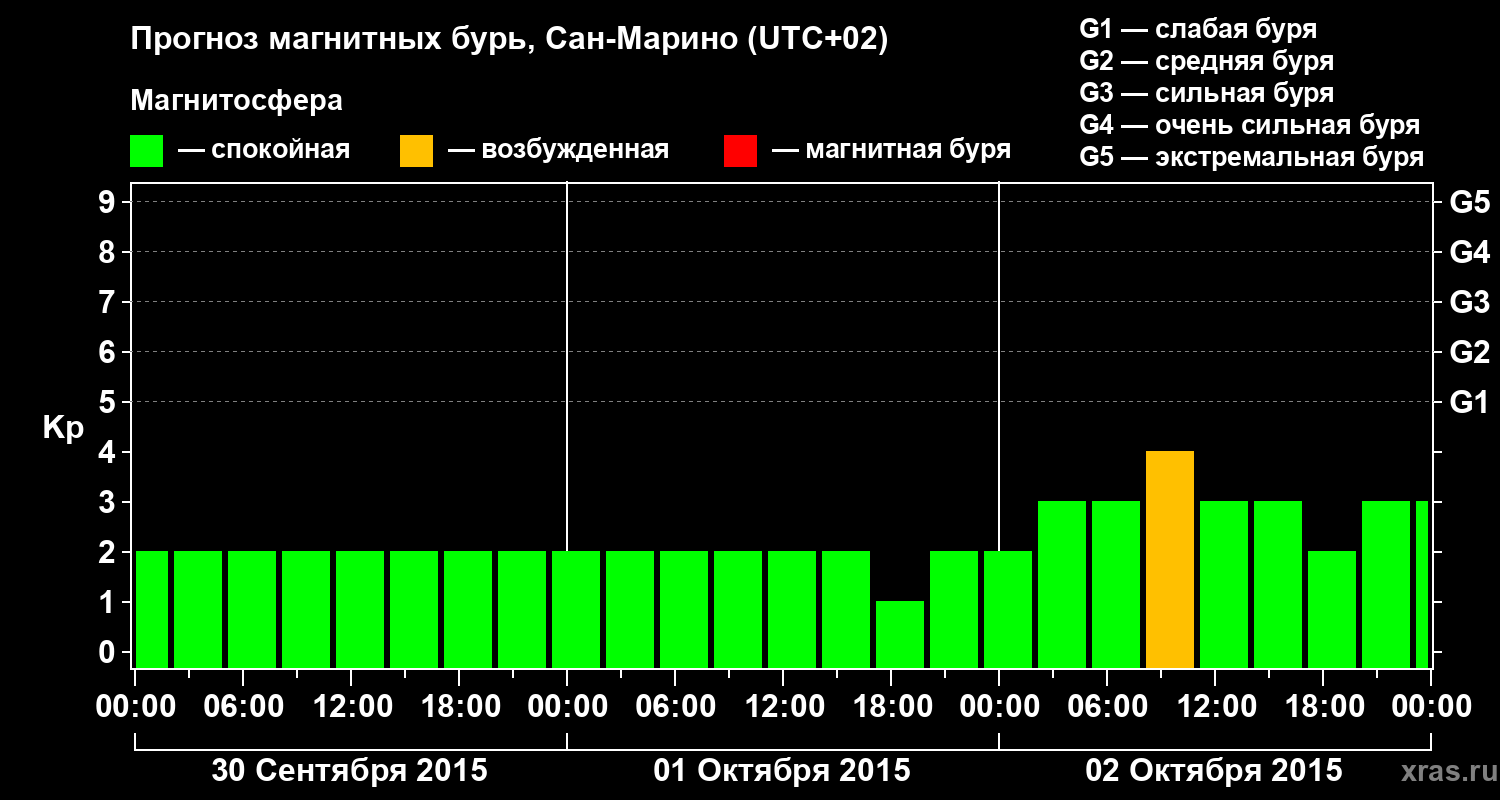The height and width of the screenshot is (800, 1500).
Task: Click the 'G3 — сильная буря' legend line
Action: [x=1206, y=93]
